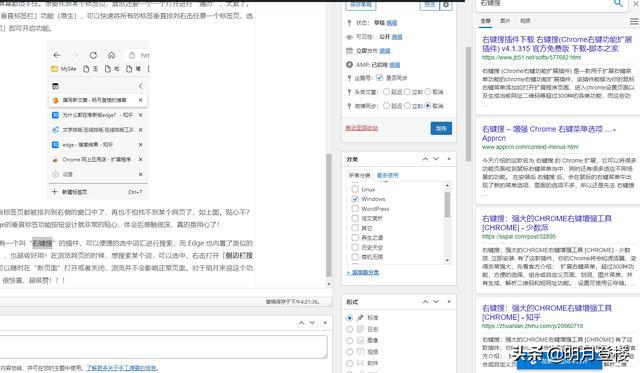
Task: Click the round AMP status icon
Action: (x=349, y=64)
